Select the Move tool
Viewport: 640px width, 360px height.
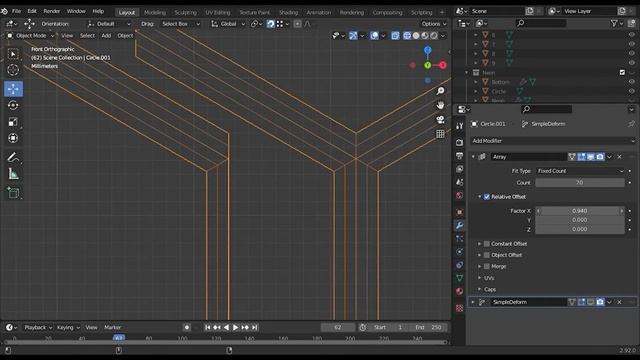tap(13, 89)
